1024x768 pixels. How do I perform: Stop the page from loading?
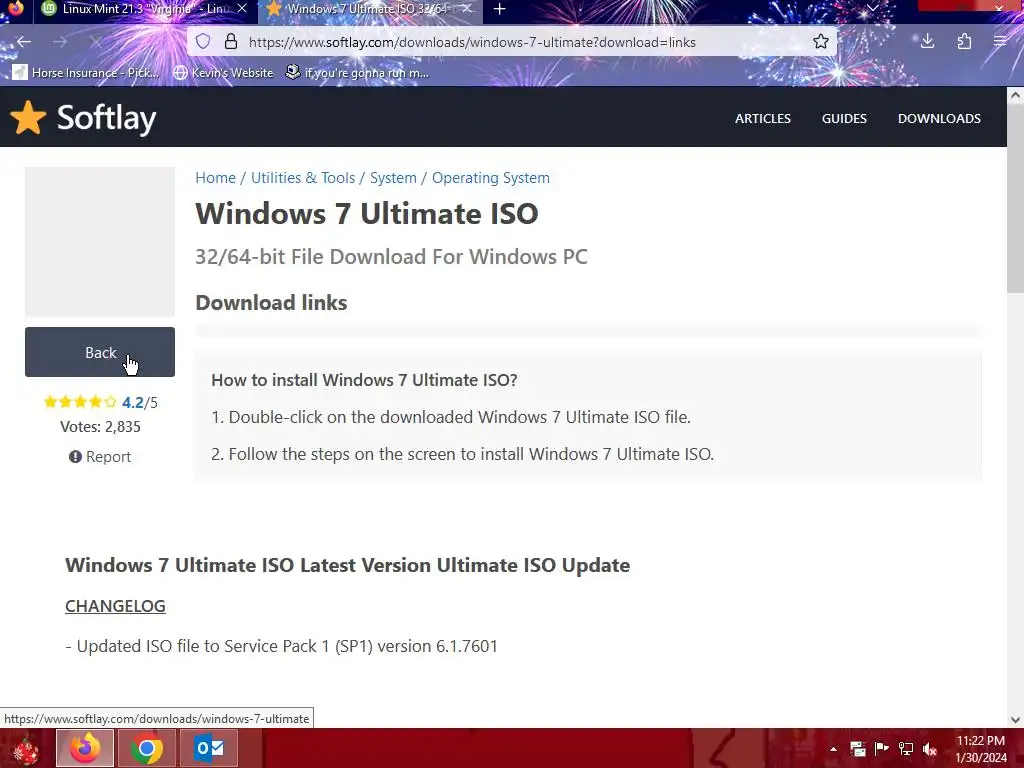[95, 42]
